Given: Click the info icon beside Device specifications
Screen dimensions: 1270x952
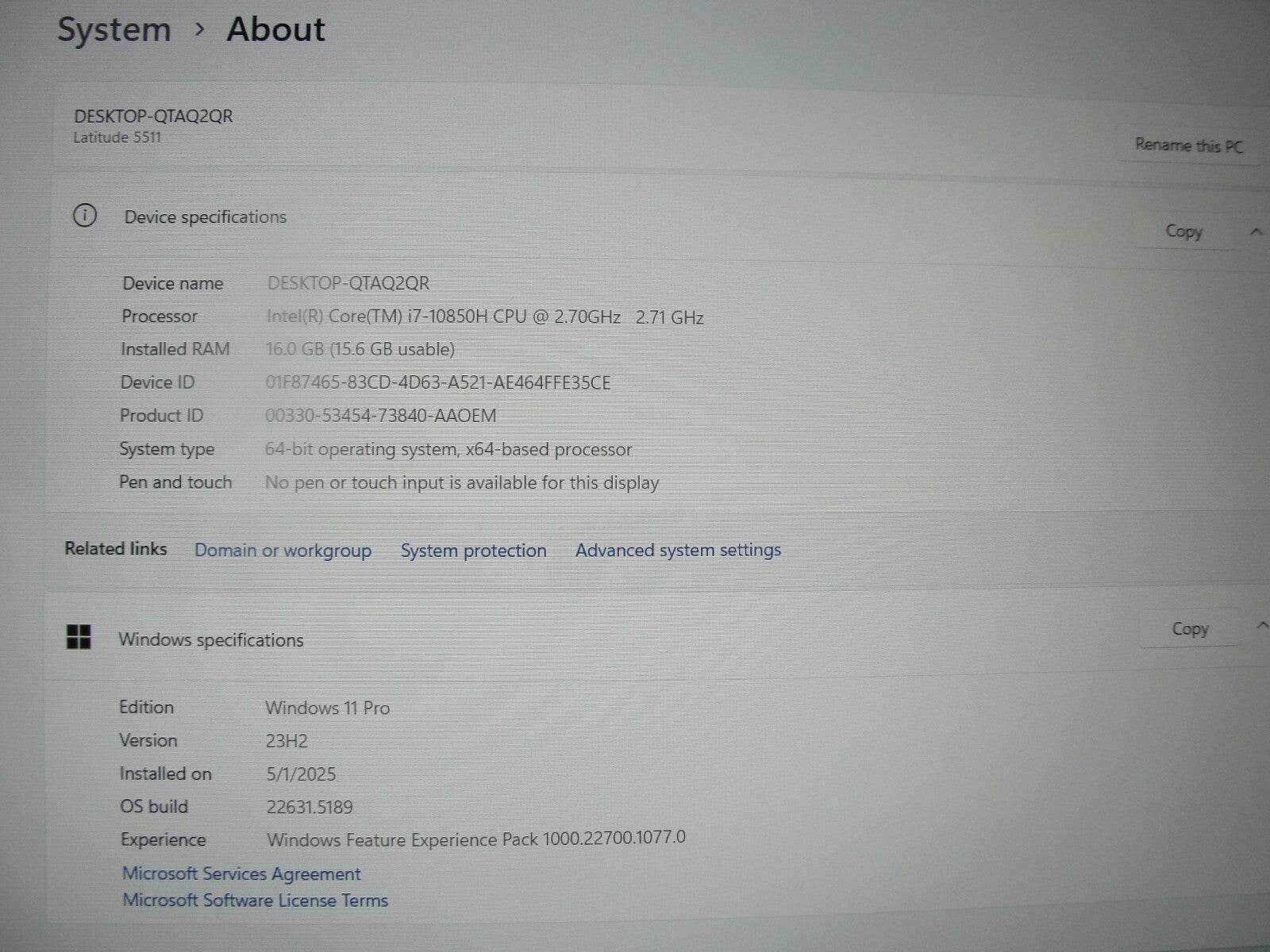Looking at the screenshot, I should point(85,216).
